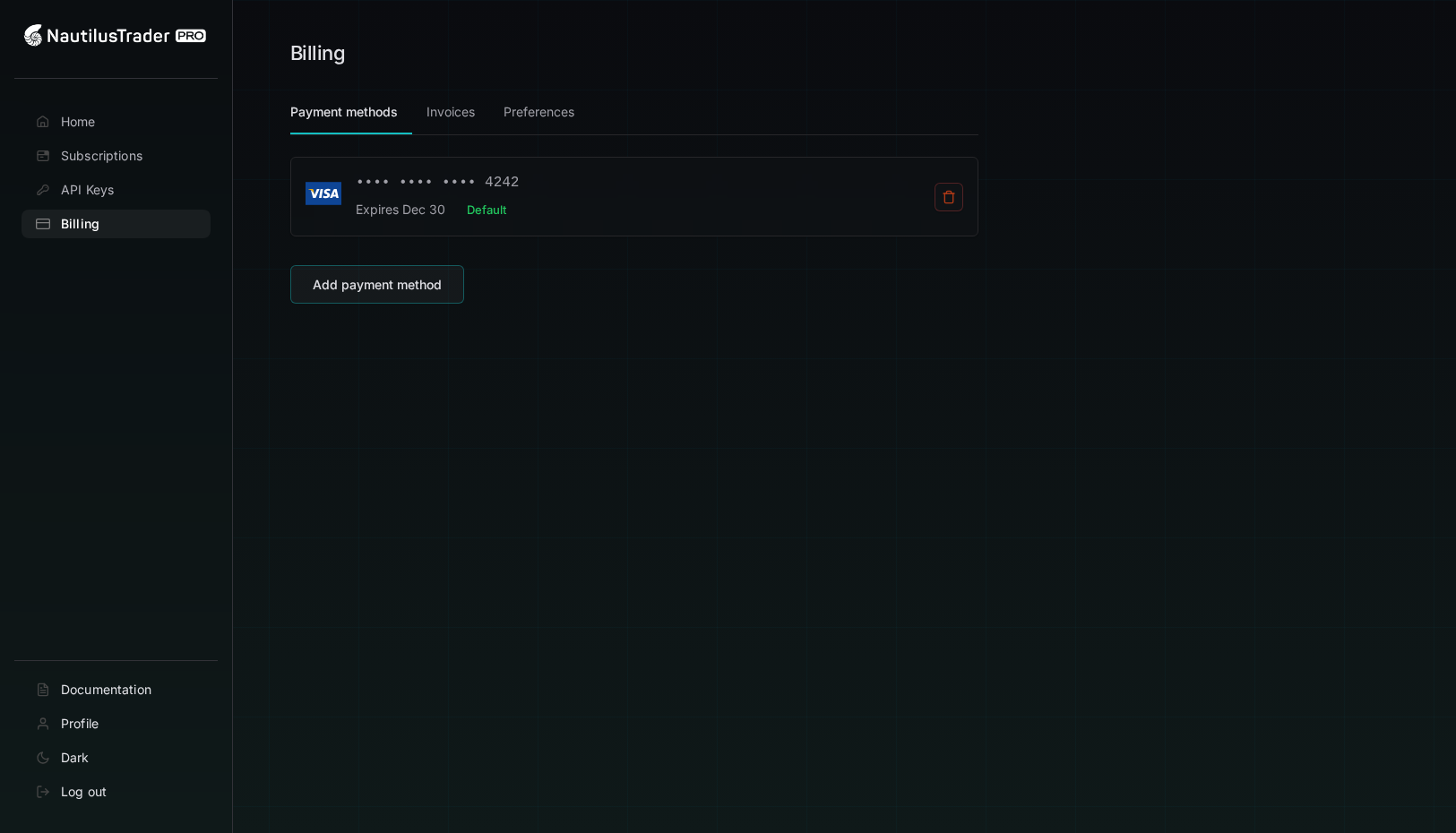Click card number ending 4242

click(x=437, y=182)
